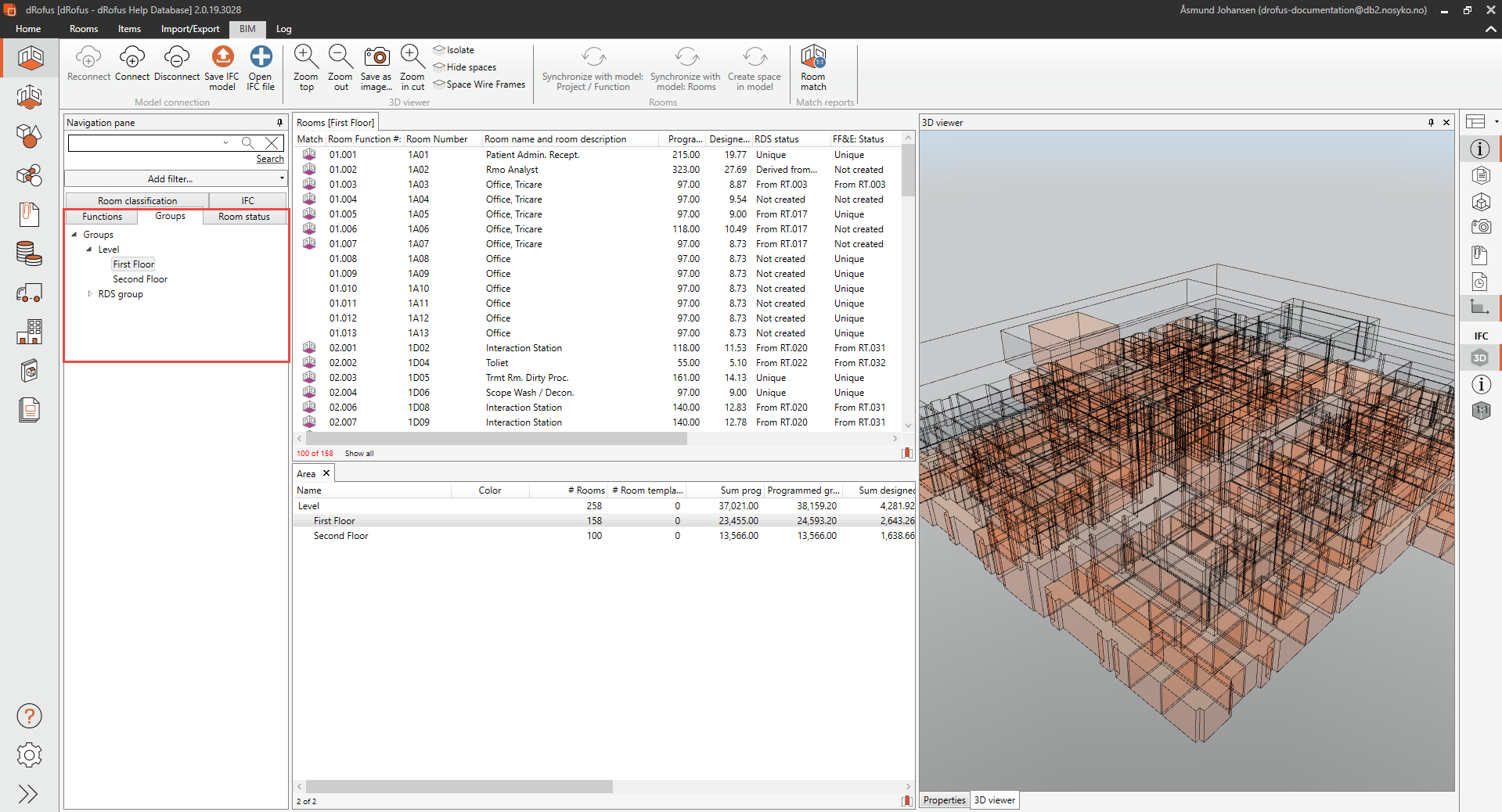Image resolution: width=1502 pixels, height=812 pixels.
Task: Open IFC file from the ribbon
Action: [x=261, y=58]
